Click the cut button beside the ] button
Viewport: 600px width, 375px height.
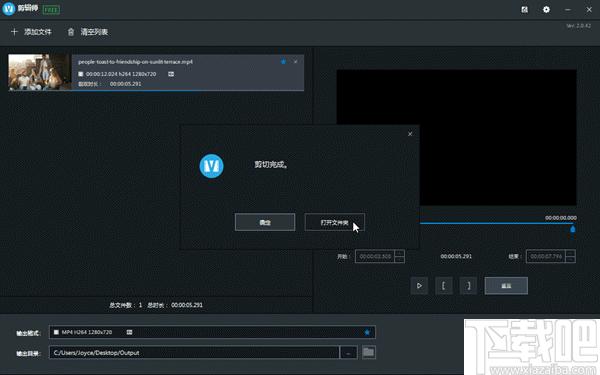506,286
